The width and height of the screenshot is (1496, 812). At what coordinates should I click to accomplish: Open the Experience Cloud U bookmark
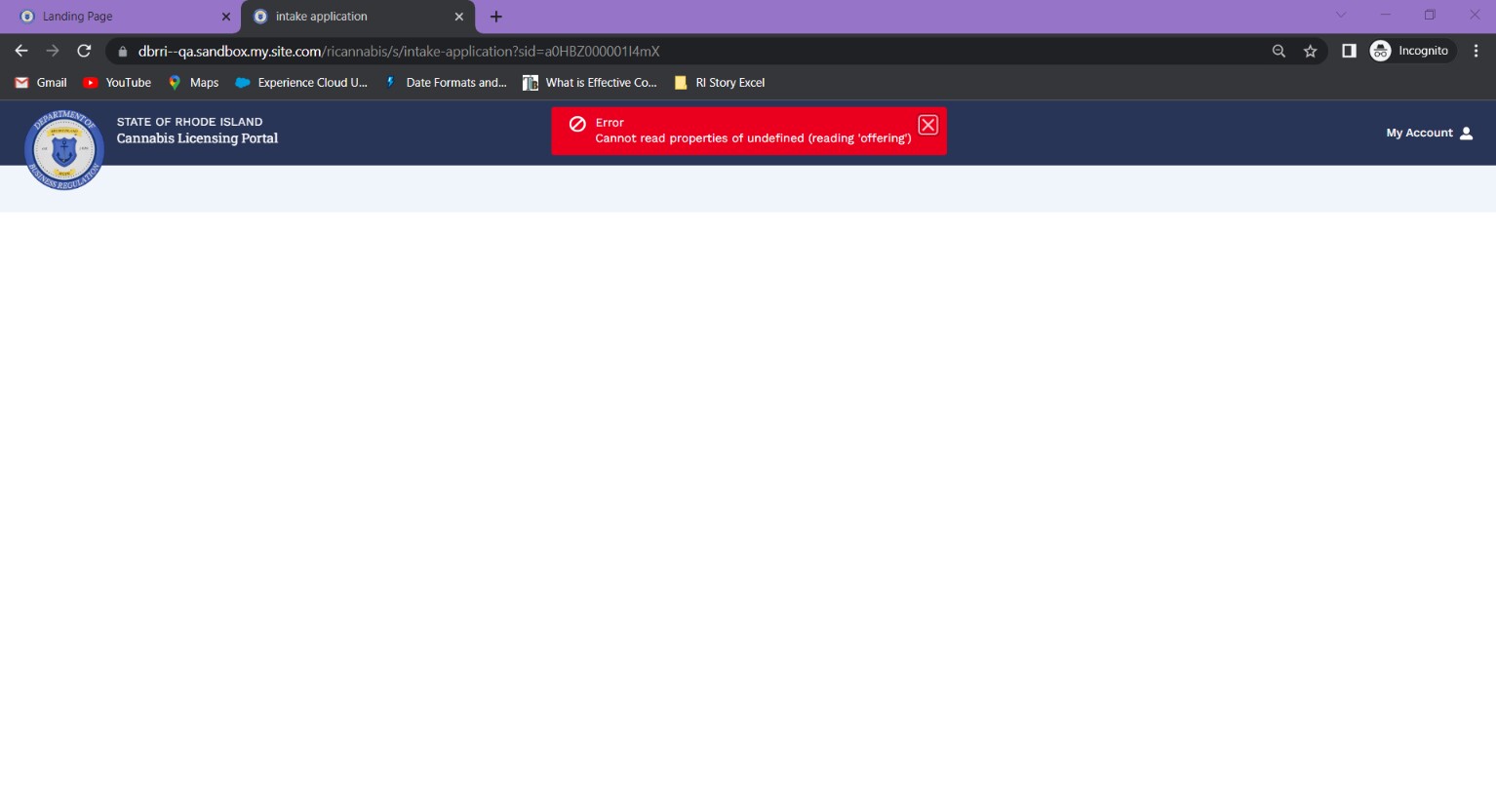(302, 83)
